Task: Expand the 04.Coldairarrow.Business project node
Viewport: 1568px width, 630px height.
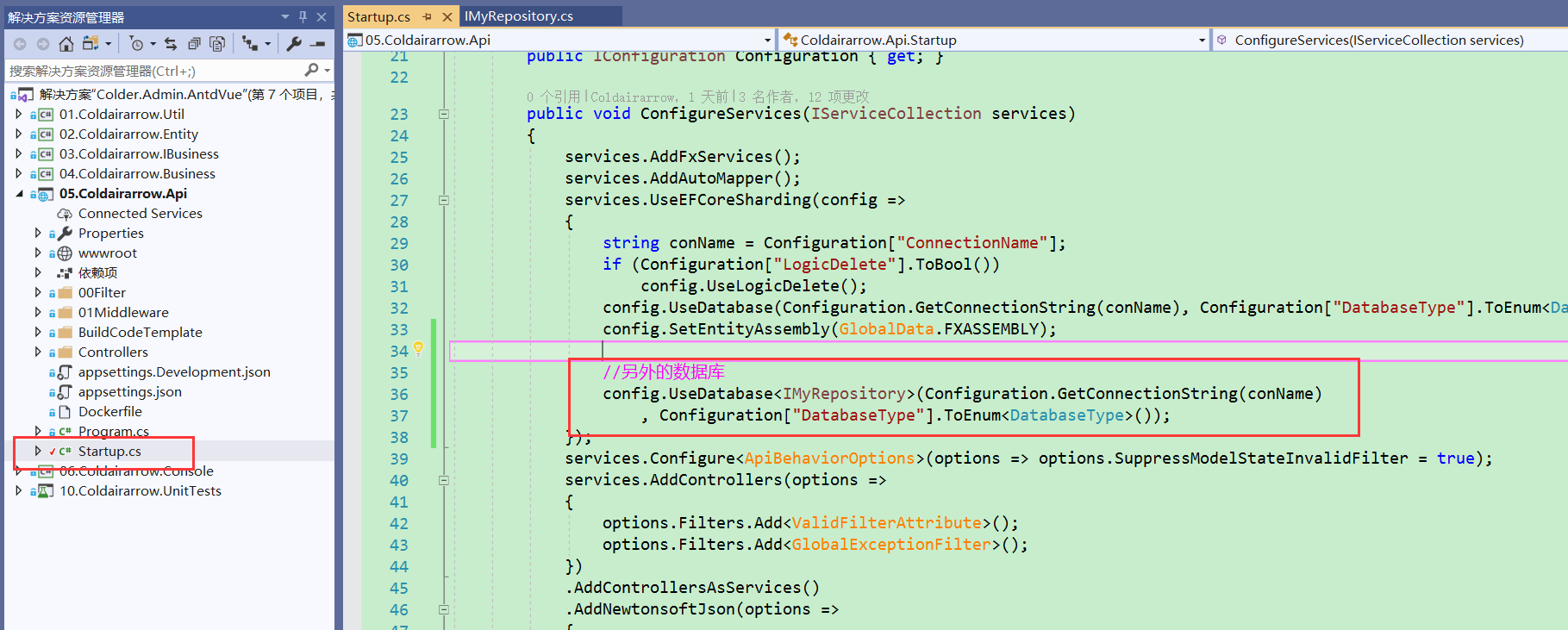Action: 19,173
